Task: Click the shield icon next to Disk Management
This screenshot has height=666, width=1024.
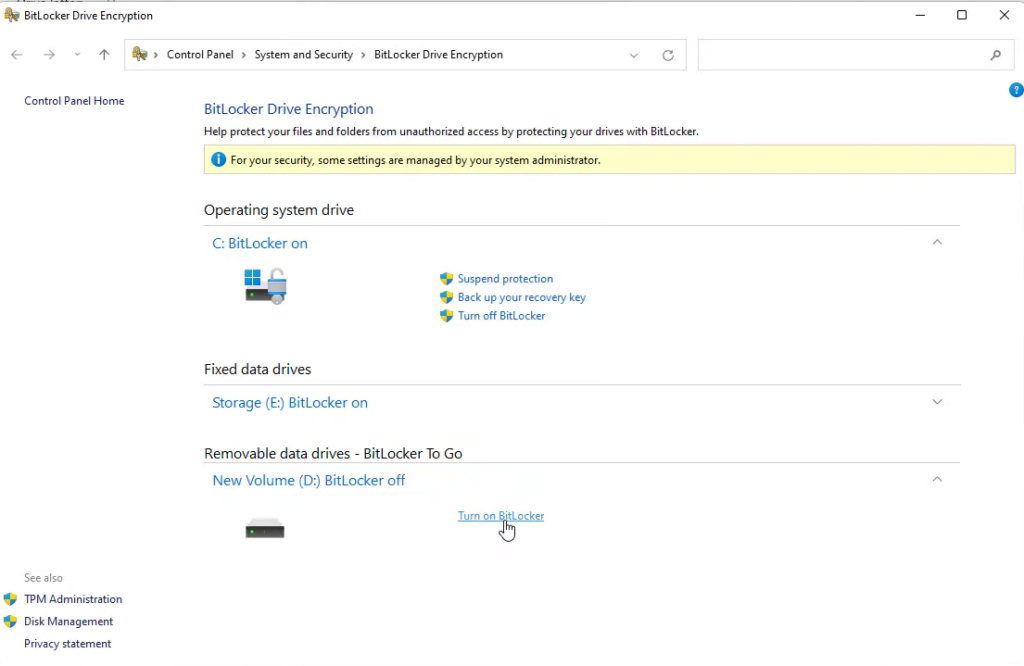Action: coord(12,621)
